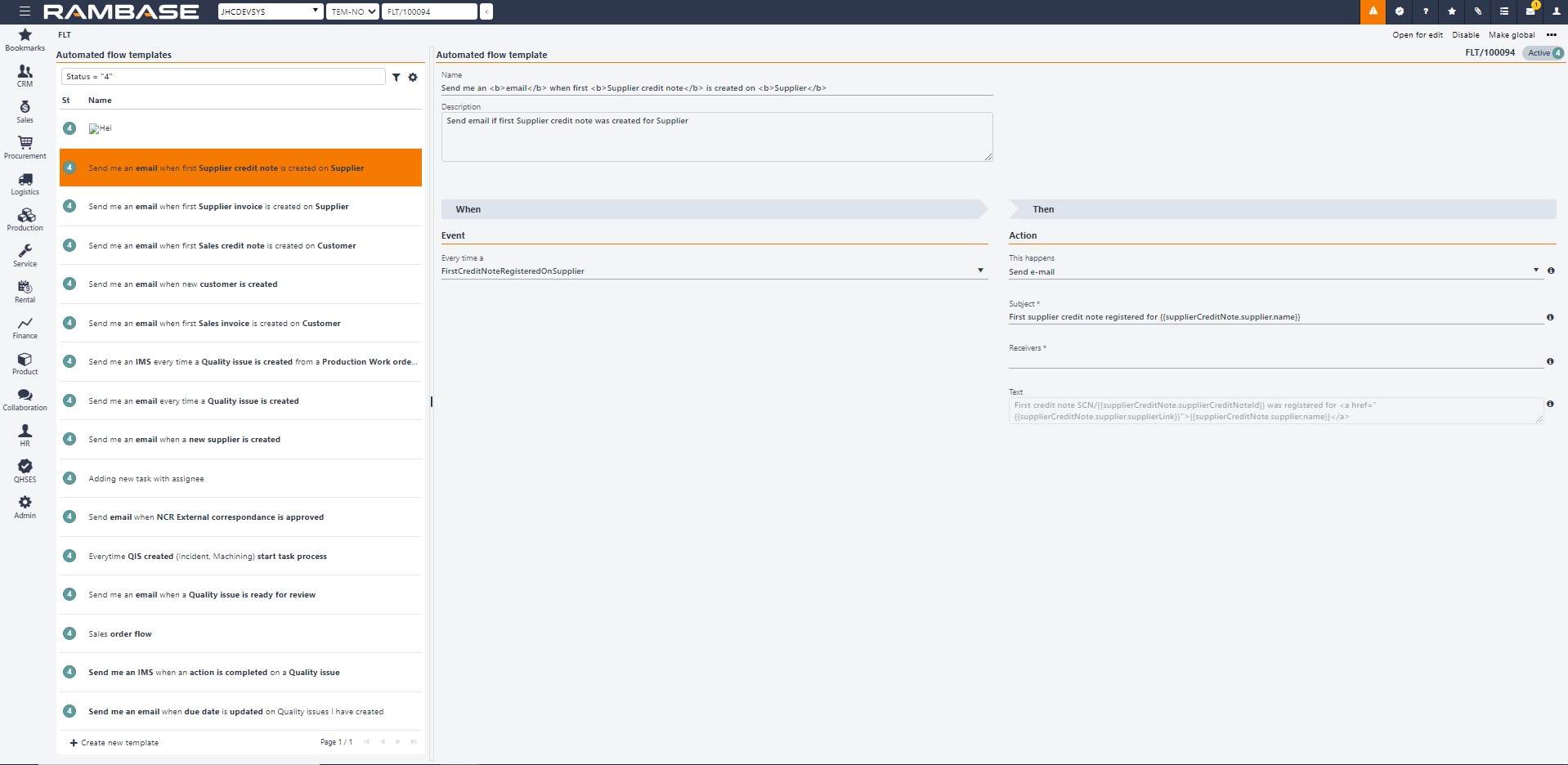Open the TEM-NO company dropdown
Screen dimensions: 1568x765
coord(352,11)
